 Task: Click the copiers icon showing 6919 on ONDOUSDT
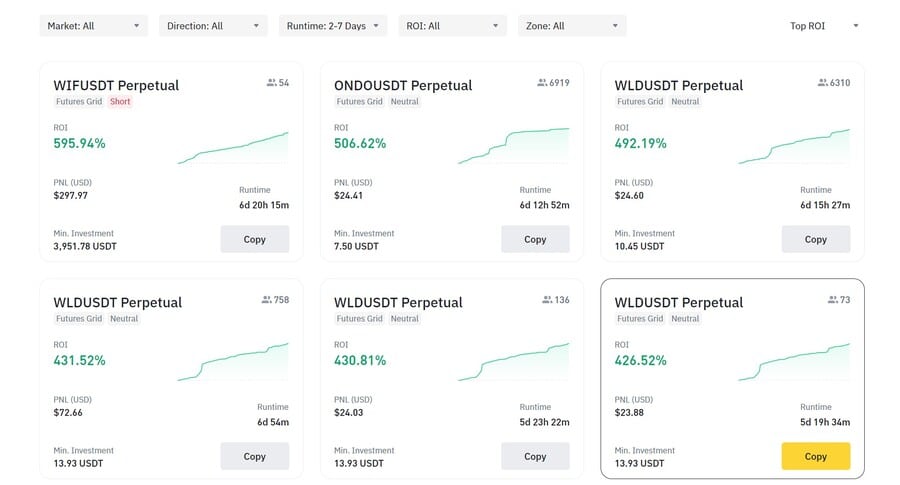[542, 83]
